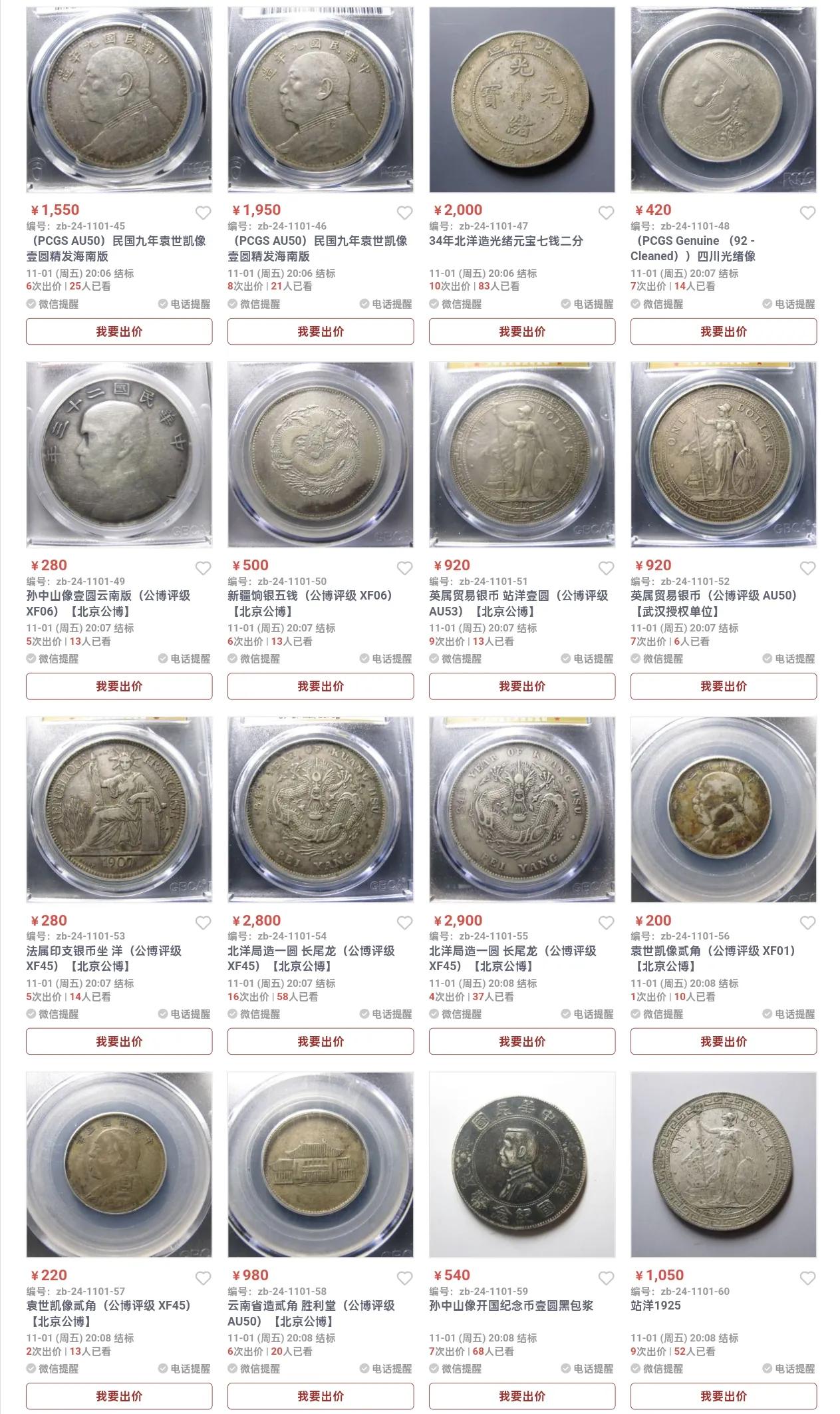Favorite the ¥1,050 站洋1925 listing
840x1414 pixels.
click(x=807, y=1278)
